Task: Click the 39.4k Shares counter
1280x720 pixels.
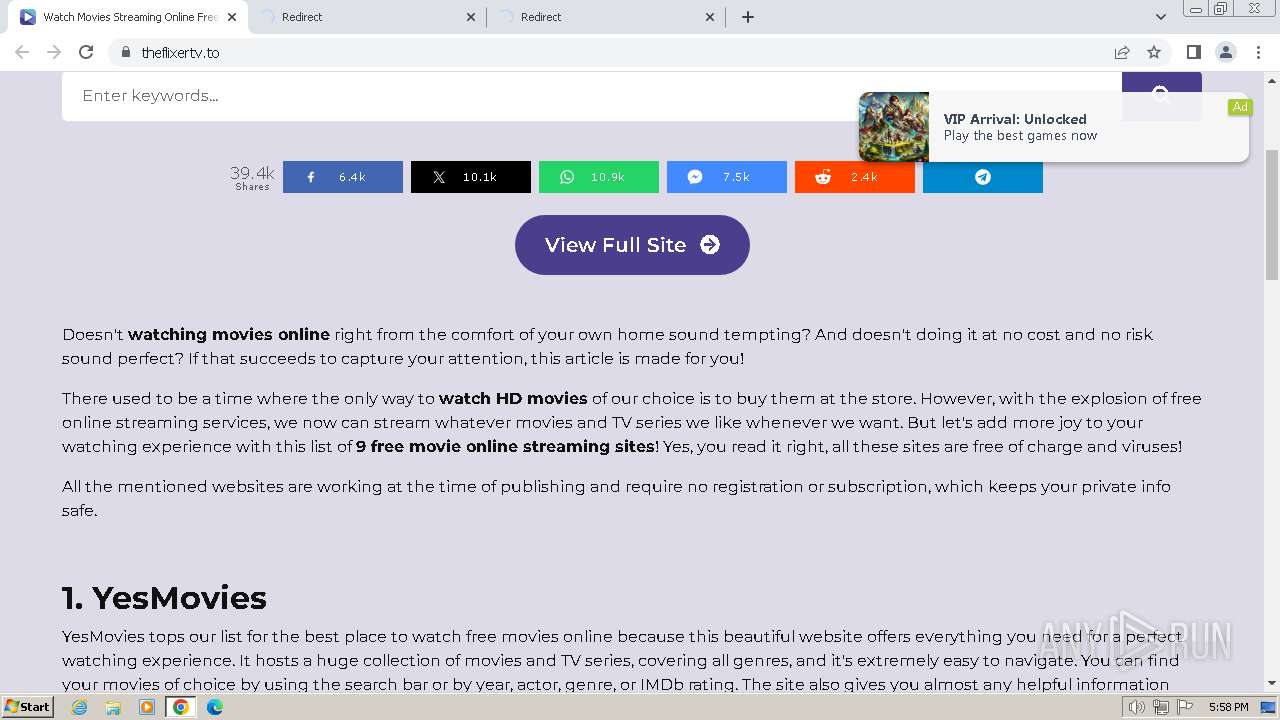Action: tap(252, 177)
